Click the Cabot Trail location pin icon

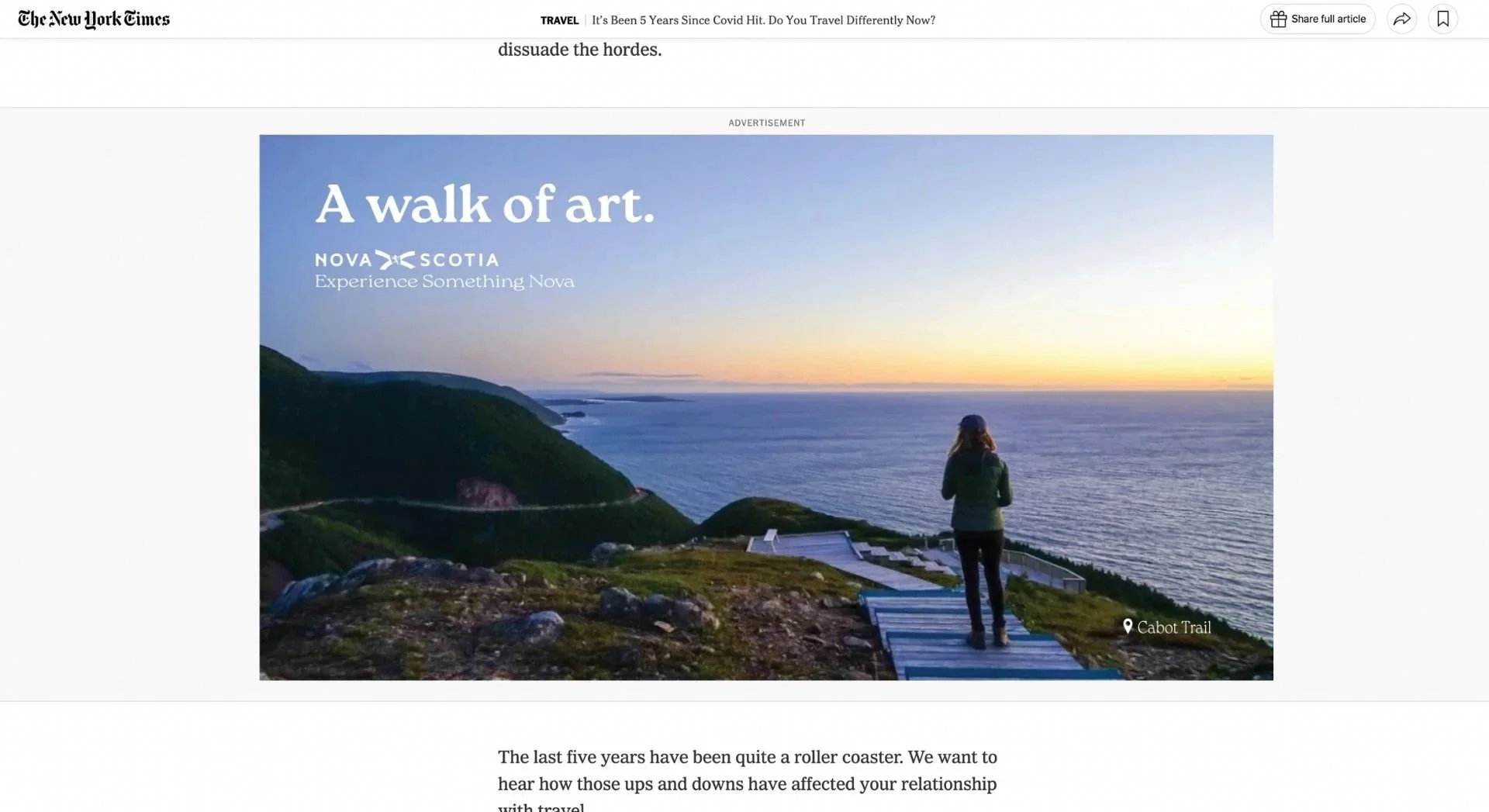click(1128, 627)
